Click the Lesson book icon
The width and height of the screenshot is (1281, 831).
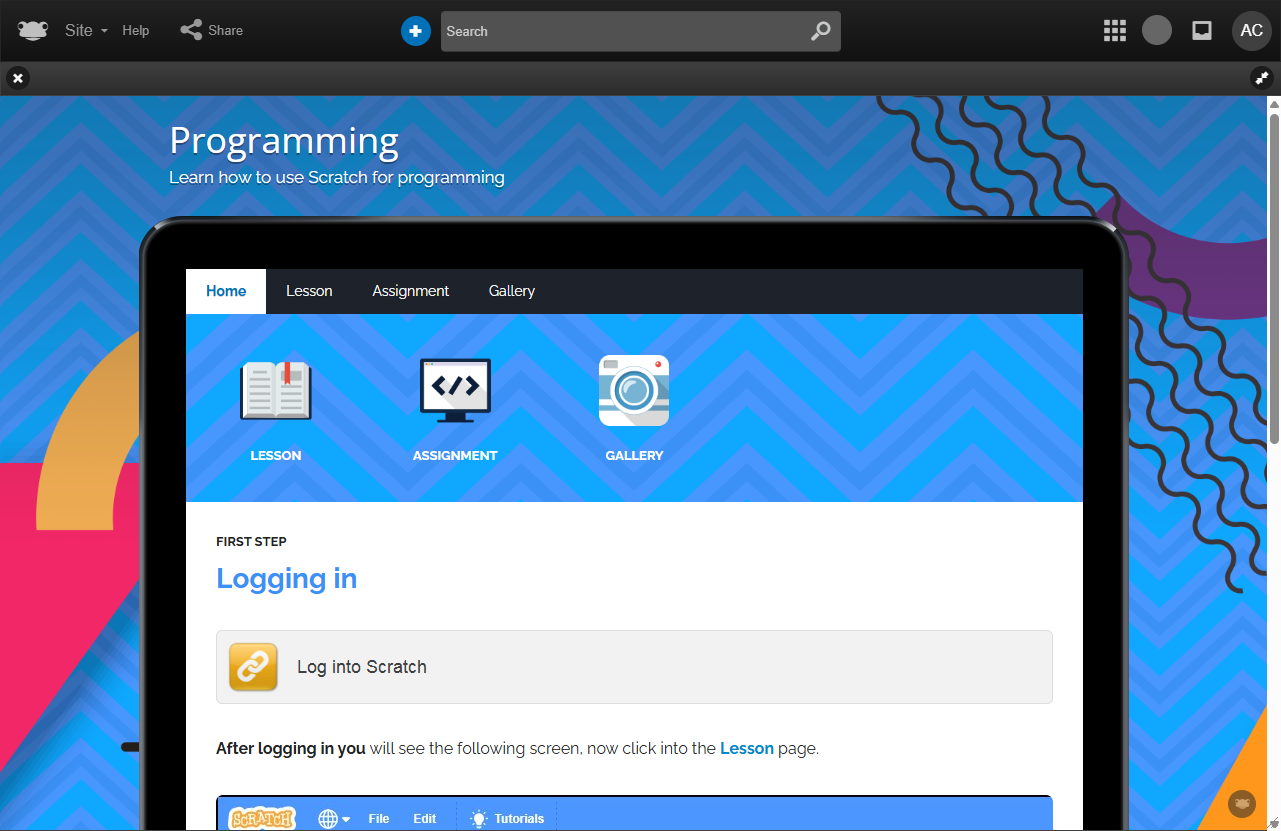click(276, 391)
